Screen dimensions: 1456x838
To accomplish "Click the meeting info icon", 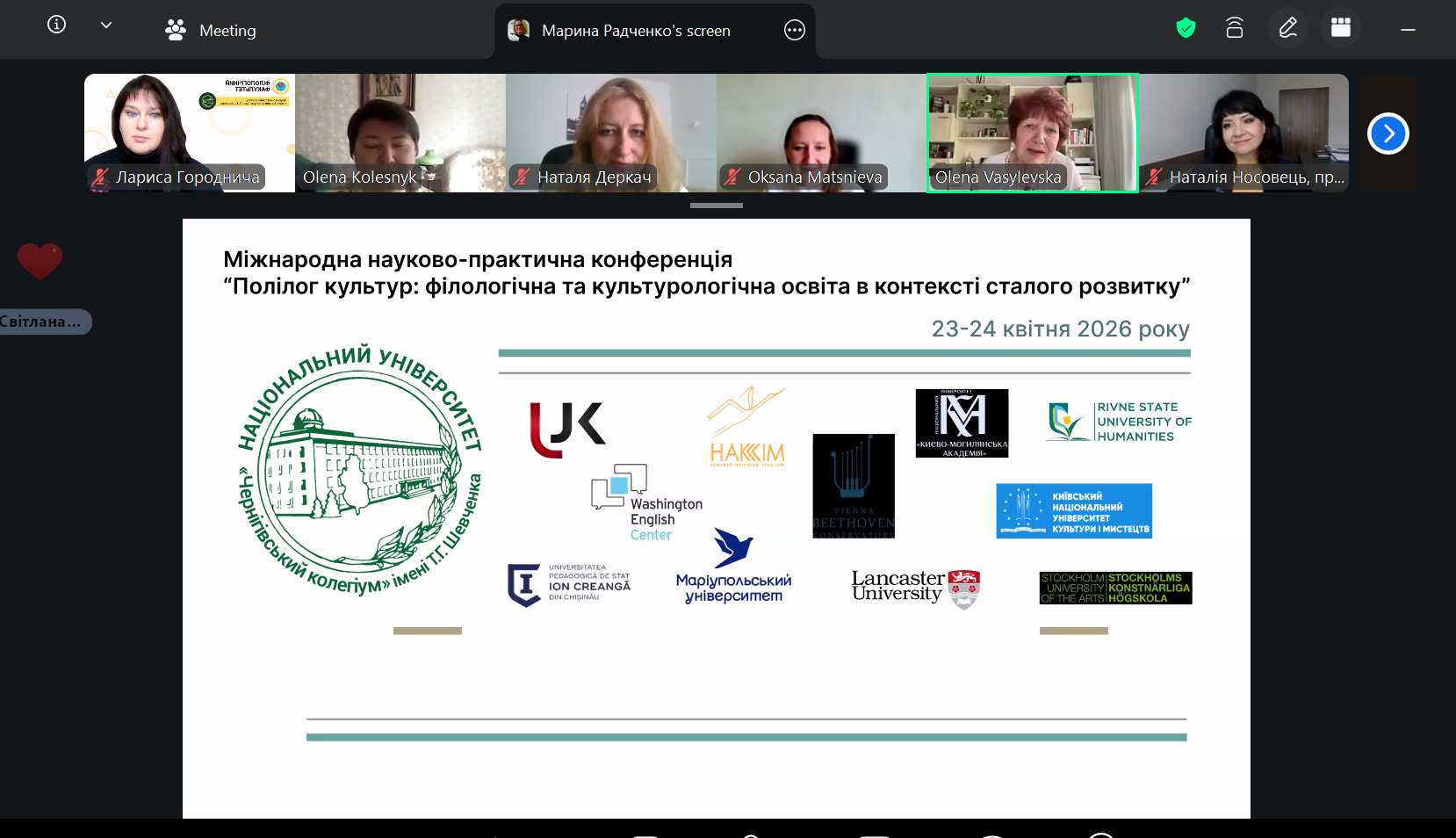I will click(x=56, y=25).
